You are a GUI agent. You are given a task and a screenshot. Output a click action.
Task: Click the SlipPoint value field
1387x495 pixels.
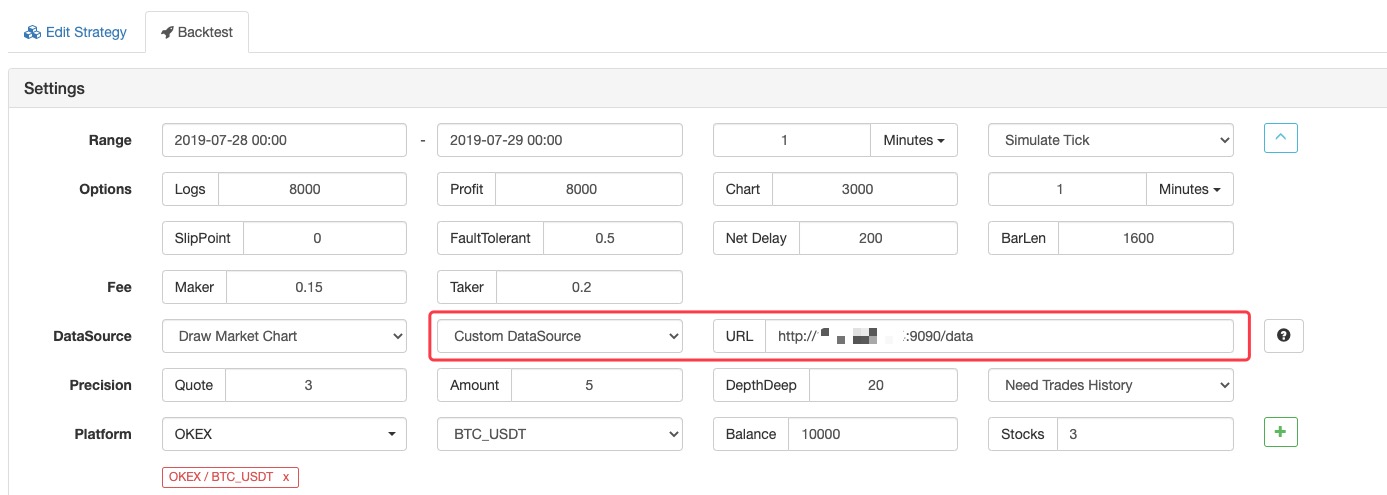coord(324,238)
